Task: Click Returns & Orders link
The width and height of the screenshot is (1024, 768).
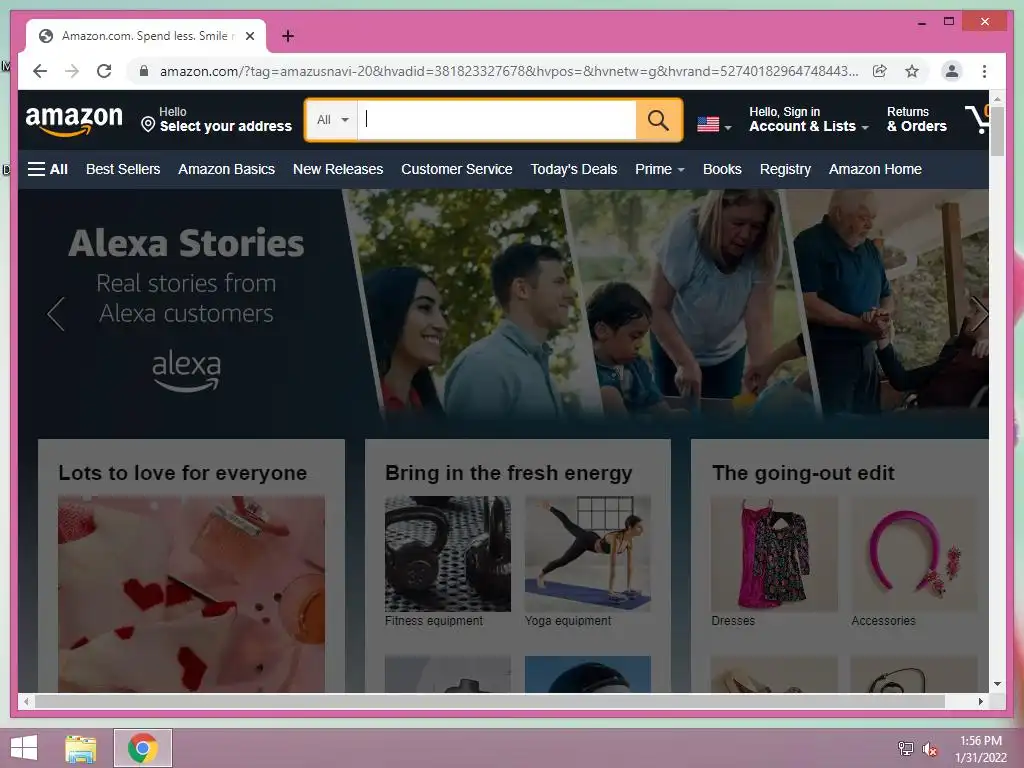Action: [x=916, y=120]
